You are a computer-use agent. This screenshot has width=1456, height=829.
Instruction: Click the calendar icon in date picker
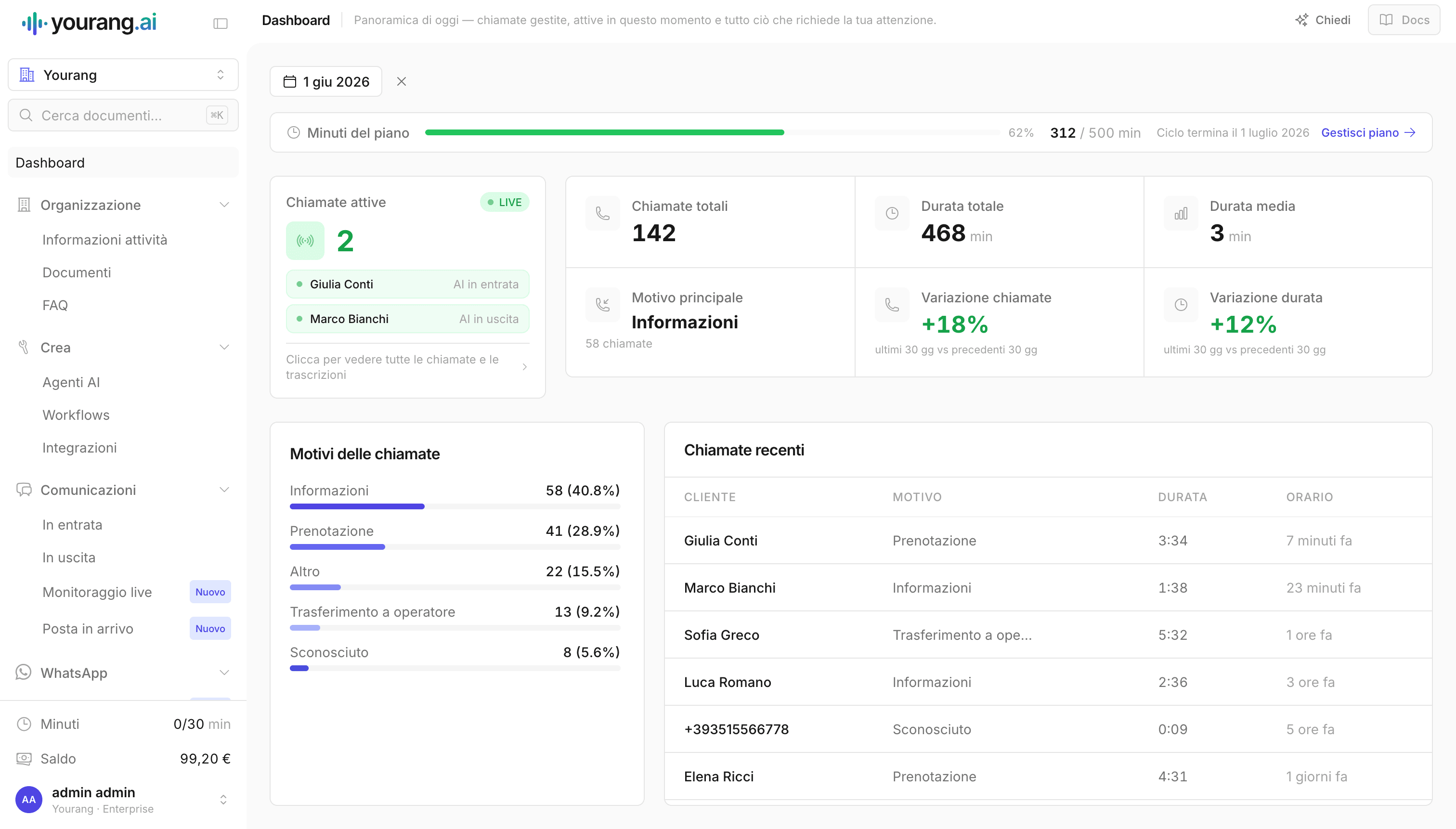click(290, 81)
